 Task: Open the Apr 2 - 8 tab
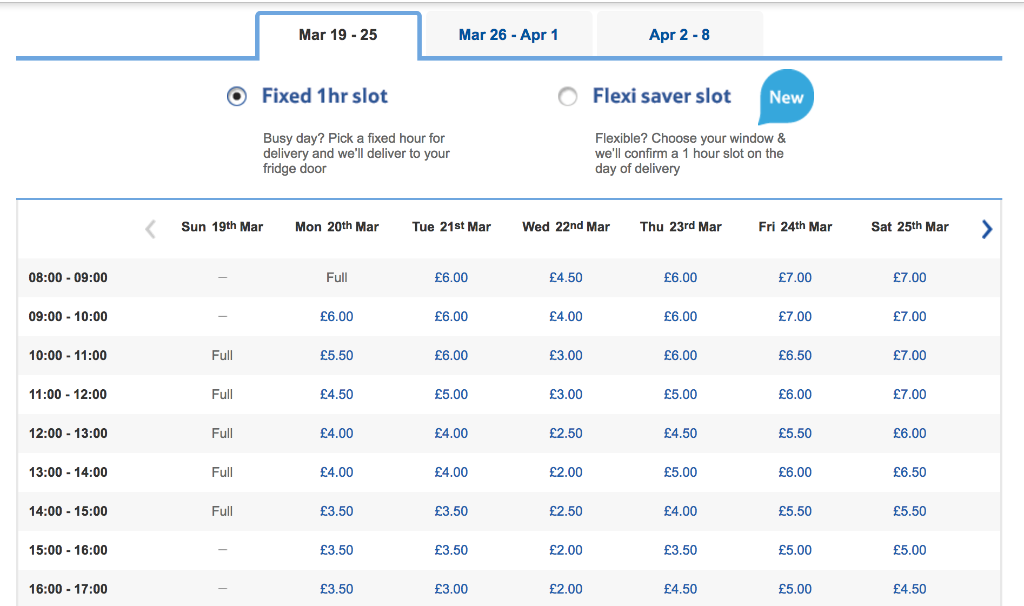(x=679, y=35)
